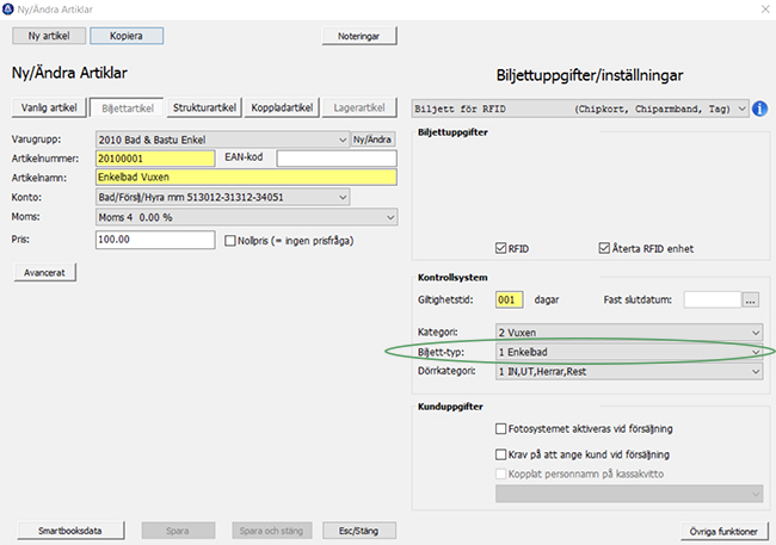This screenshot has height=545, width=776.
Task: Open the Konto dropdown
Action: (222, 197)
